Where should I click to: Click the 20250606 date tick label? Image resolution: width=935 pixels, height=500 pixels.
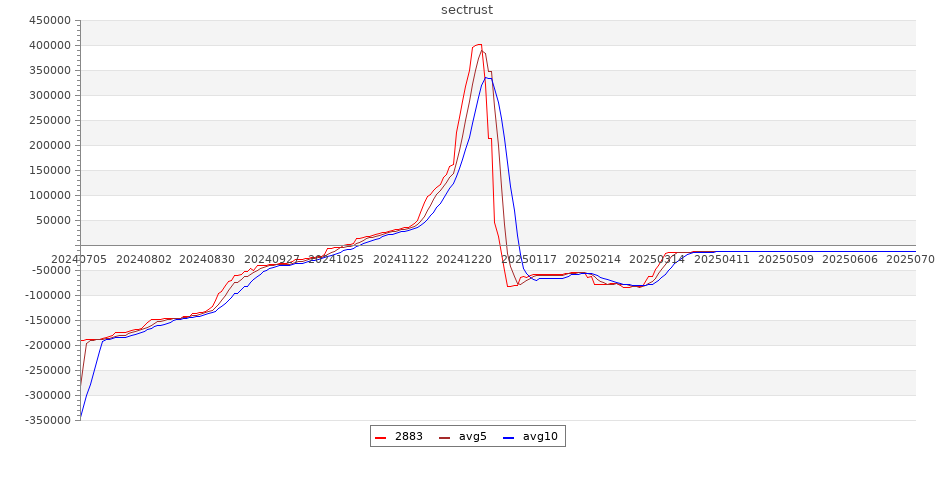pyautogui.click(x=850, y=259)
